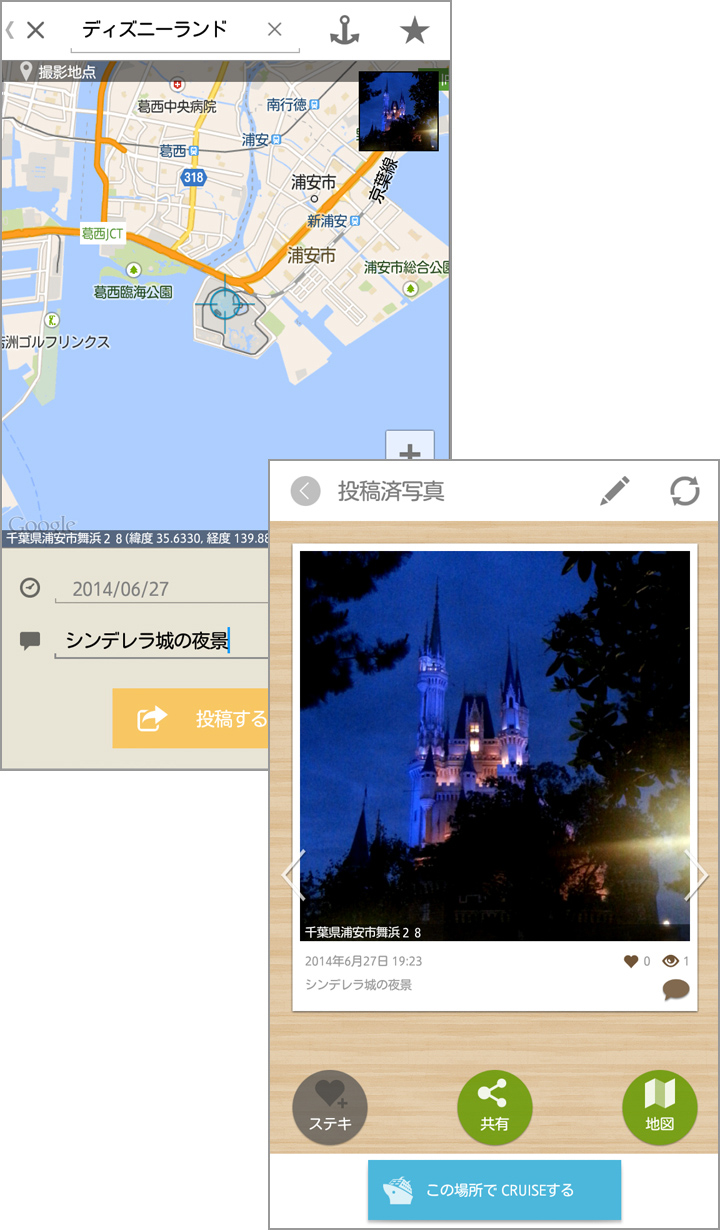Close the search screen with X icon
This screenshot has width=720, height=1230.
point(36,30)
